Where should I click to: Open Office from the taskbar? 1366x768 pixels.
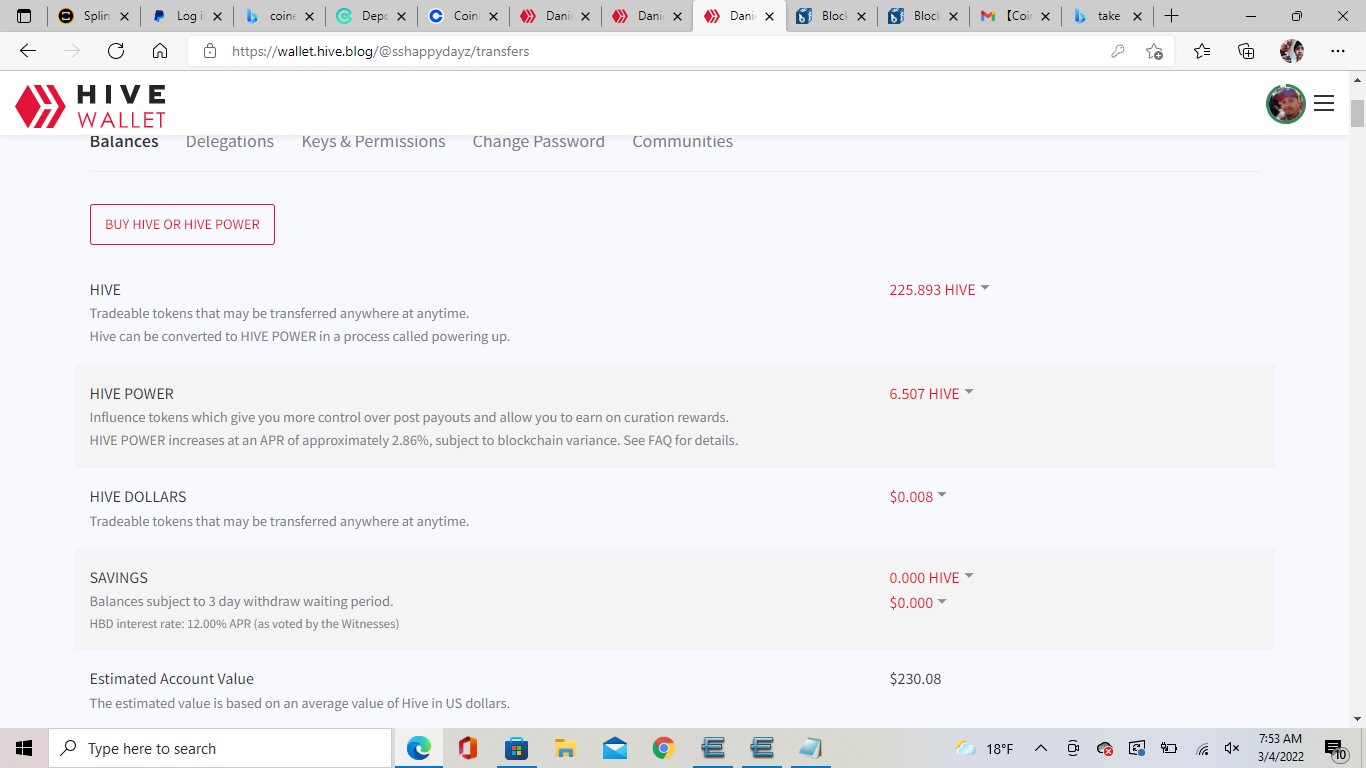(x=468, y=748)
